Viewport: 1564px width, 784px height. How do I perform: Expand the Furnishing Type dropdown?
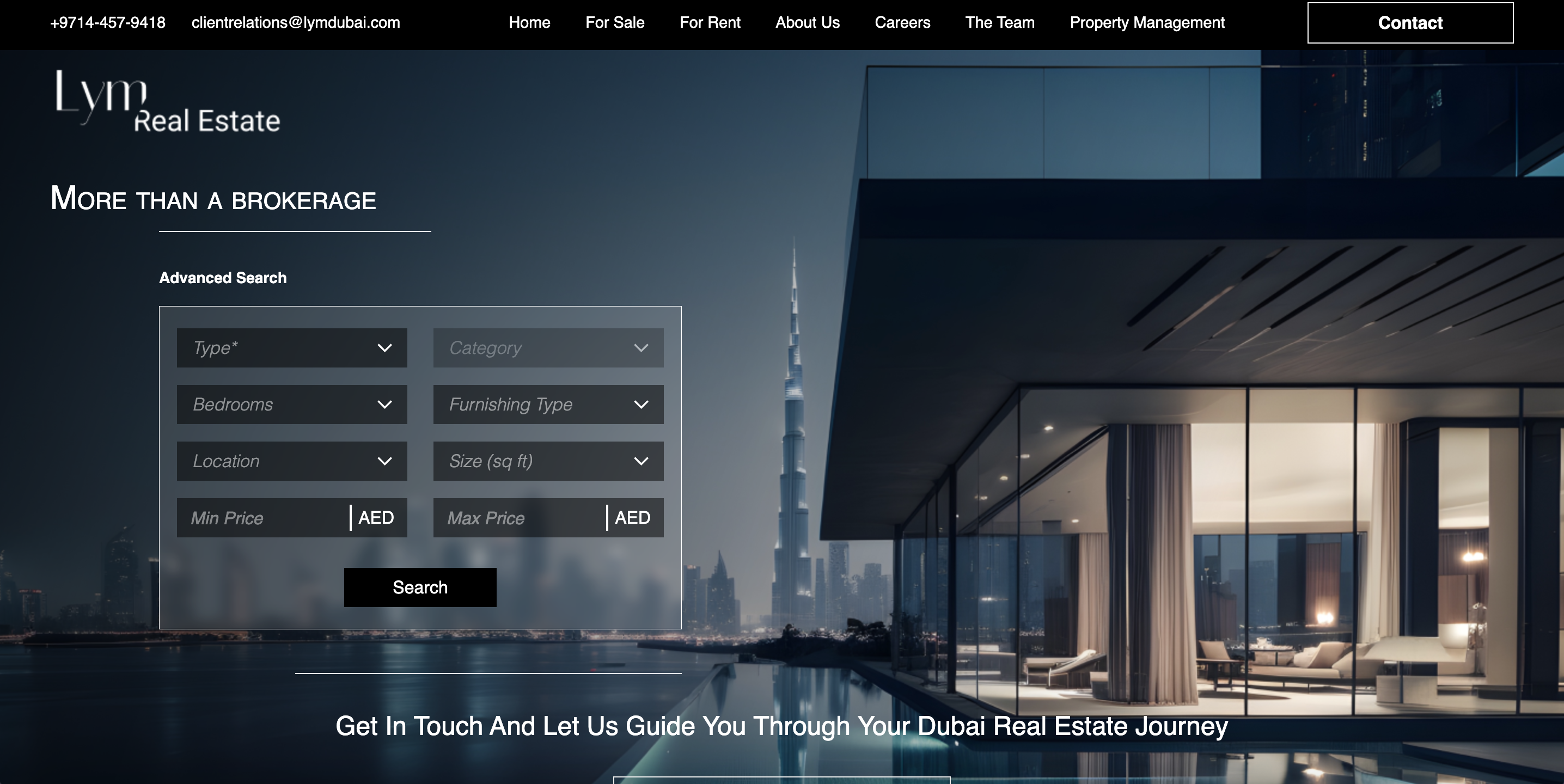[x=548, y=405]
